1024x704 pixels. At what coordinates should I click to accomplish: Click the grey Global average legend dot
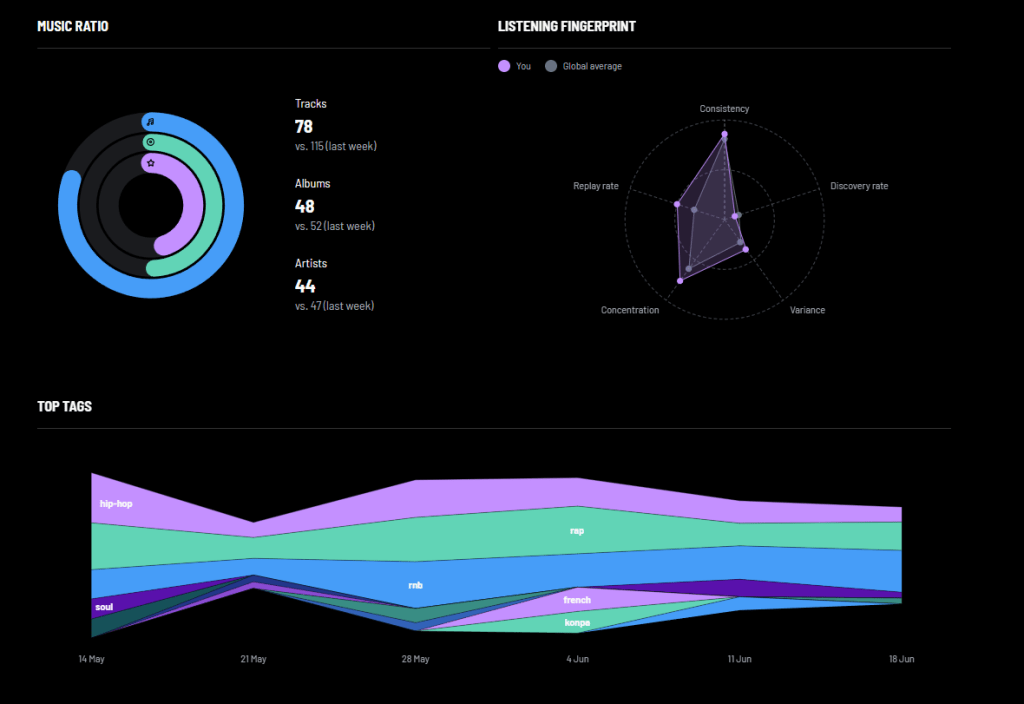point(551,66)
